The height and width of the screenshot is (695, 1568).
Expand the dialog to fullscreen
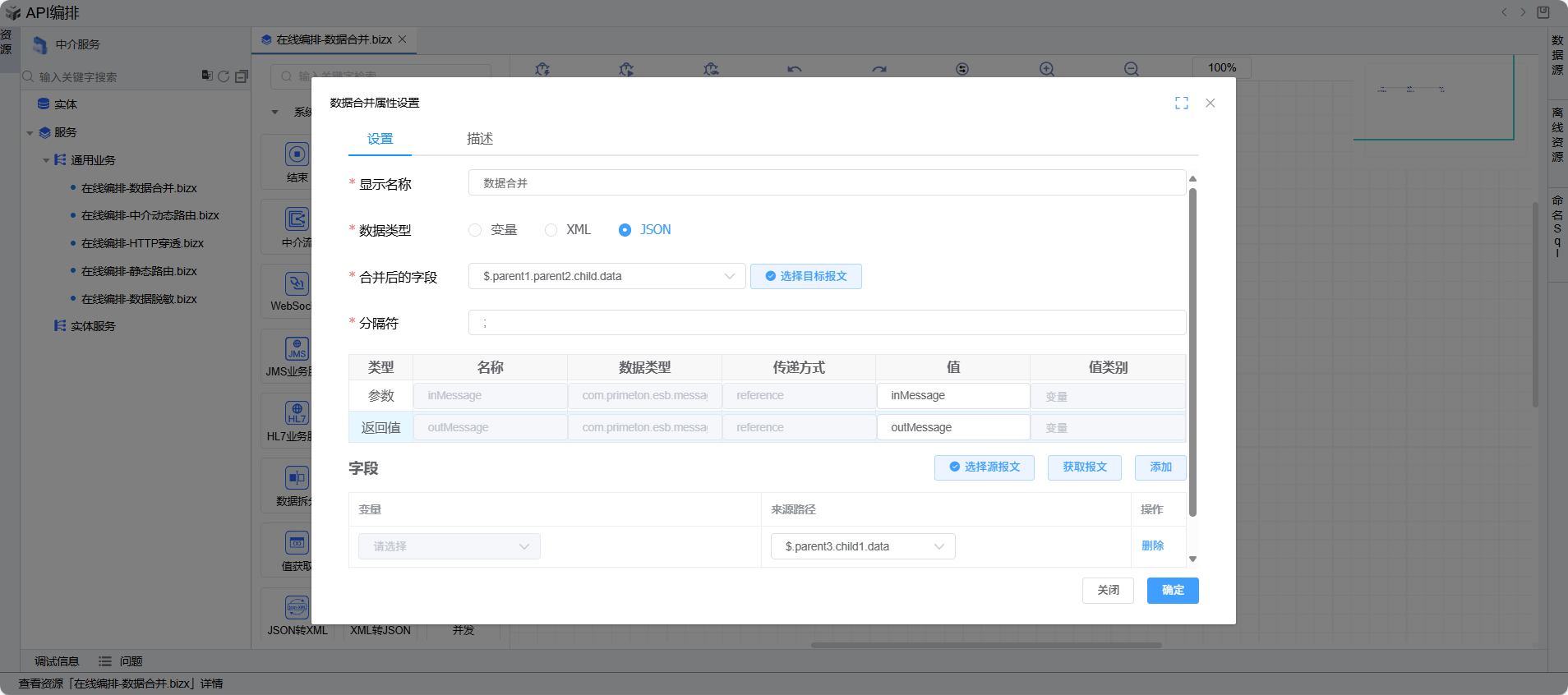point(1181,103)
